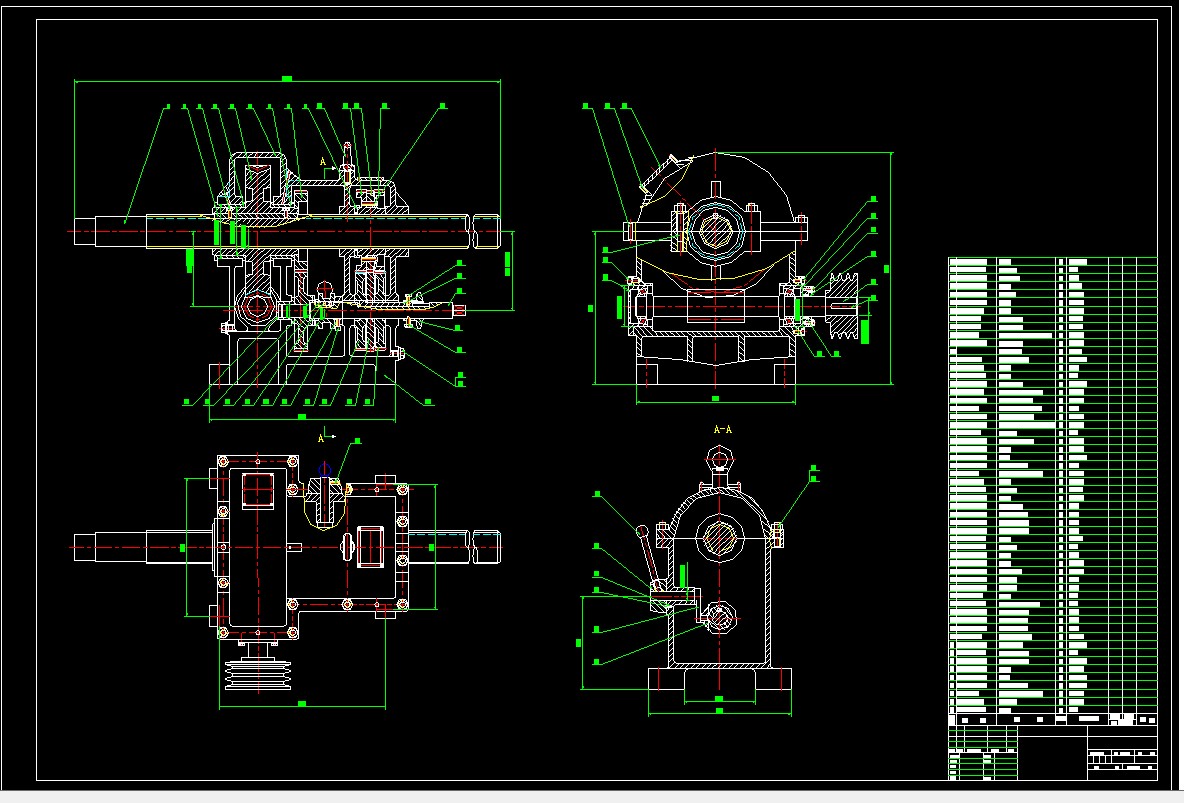Select the overall length dimension above front view

(287, 78)
